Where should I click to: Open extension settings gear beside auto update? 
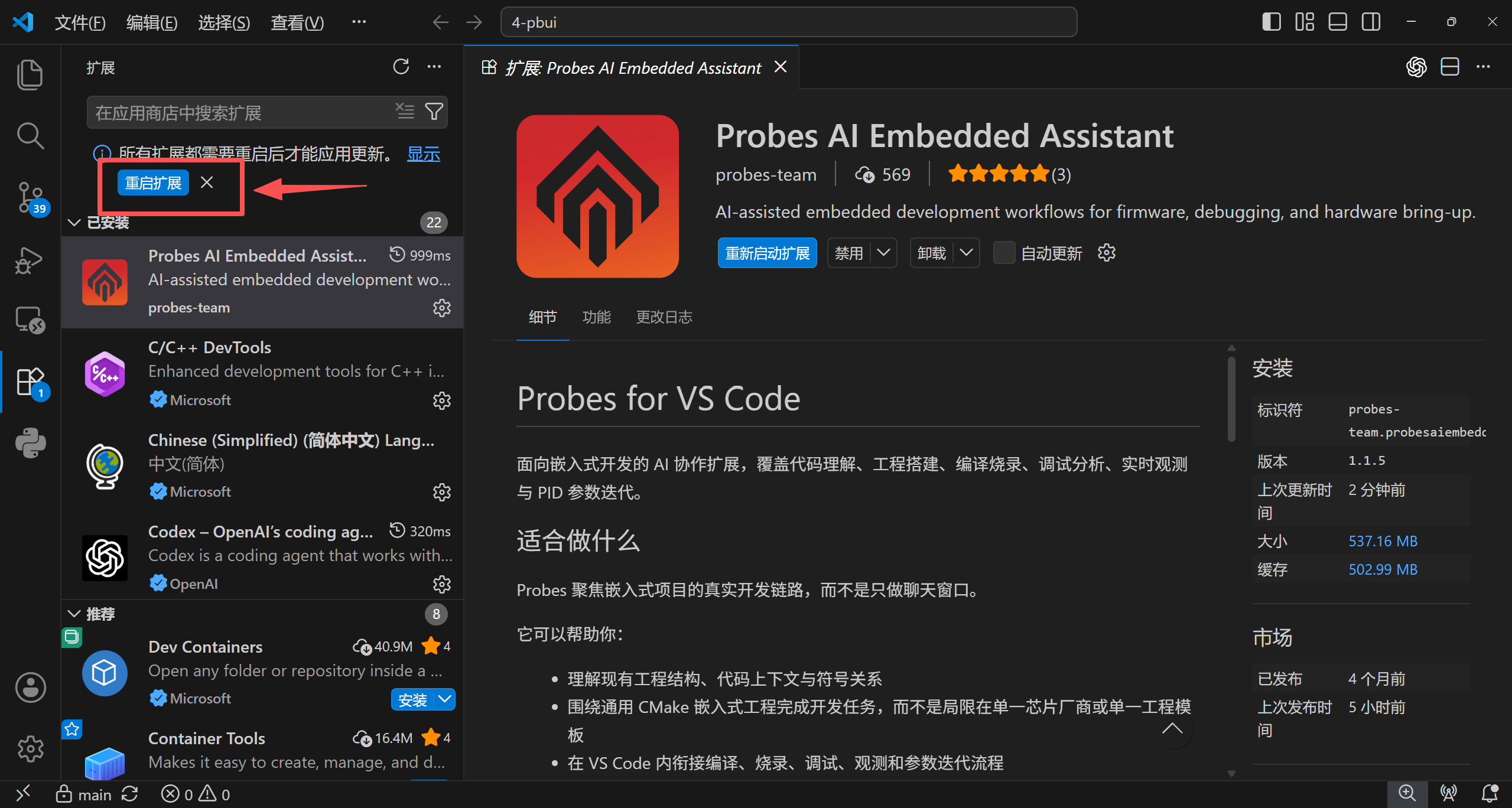point(1107,253)
